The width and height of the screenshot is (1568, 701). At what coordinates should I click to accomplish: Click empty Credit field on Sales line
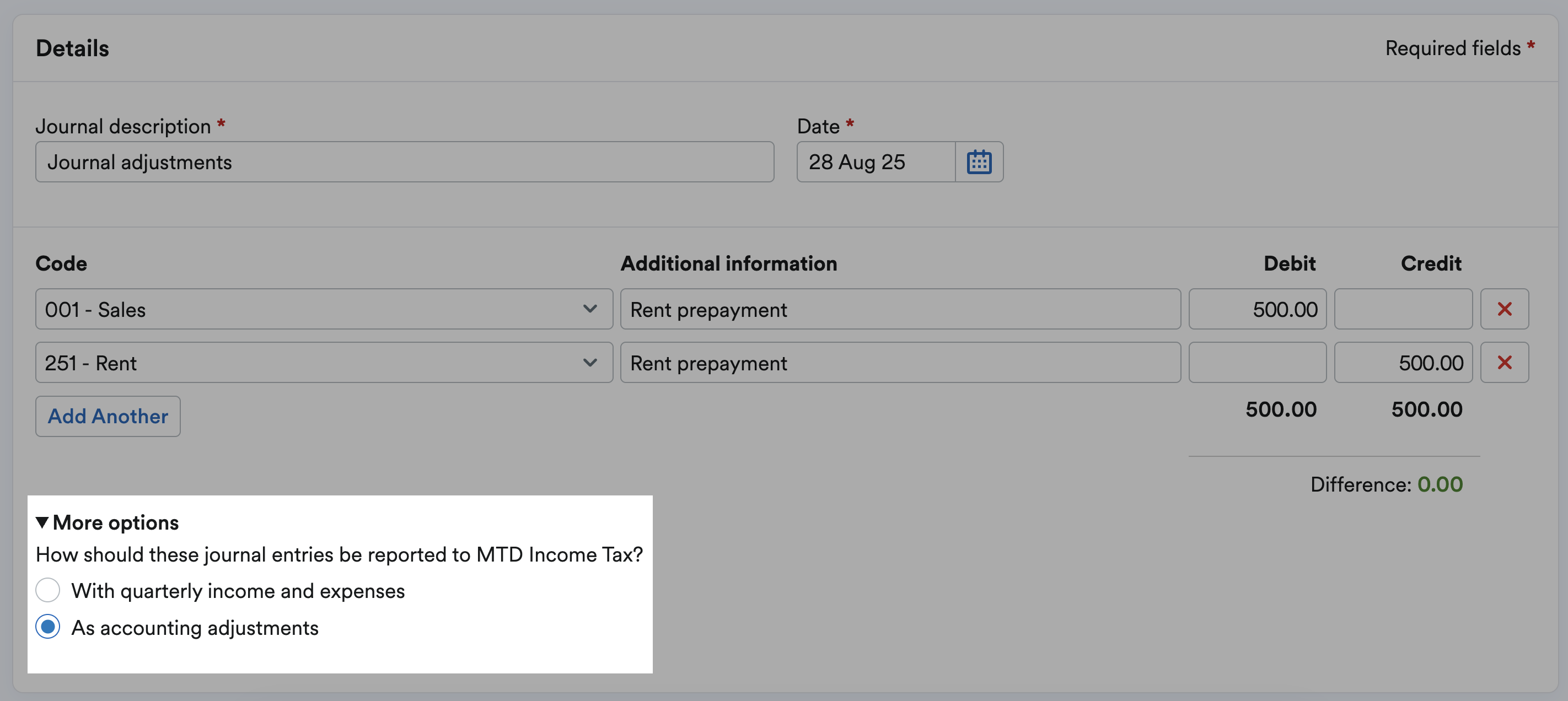pos(1403,309)
